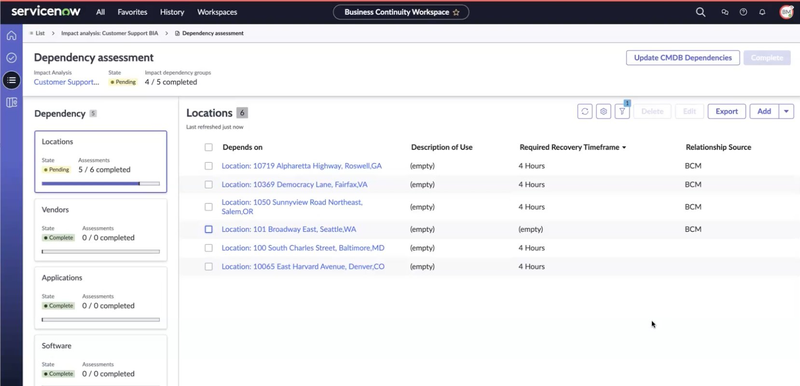Open the notifications bell icon
Viewport: 800px width, 386px height.
(x=762, y=12)
